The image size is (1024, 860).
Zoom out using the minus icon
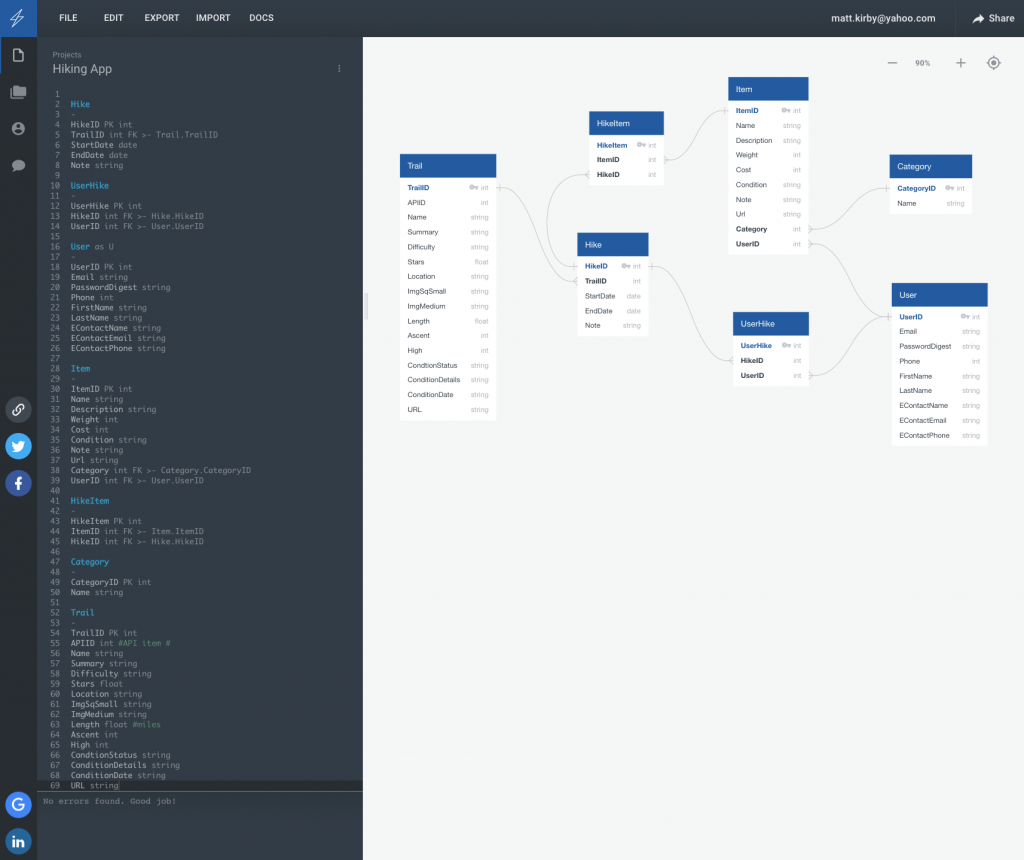pyautogui.click(x=892, y=62)
